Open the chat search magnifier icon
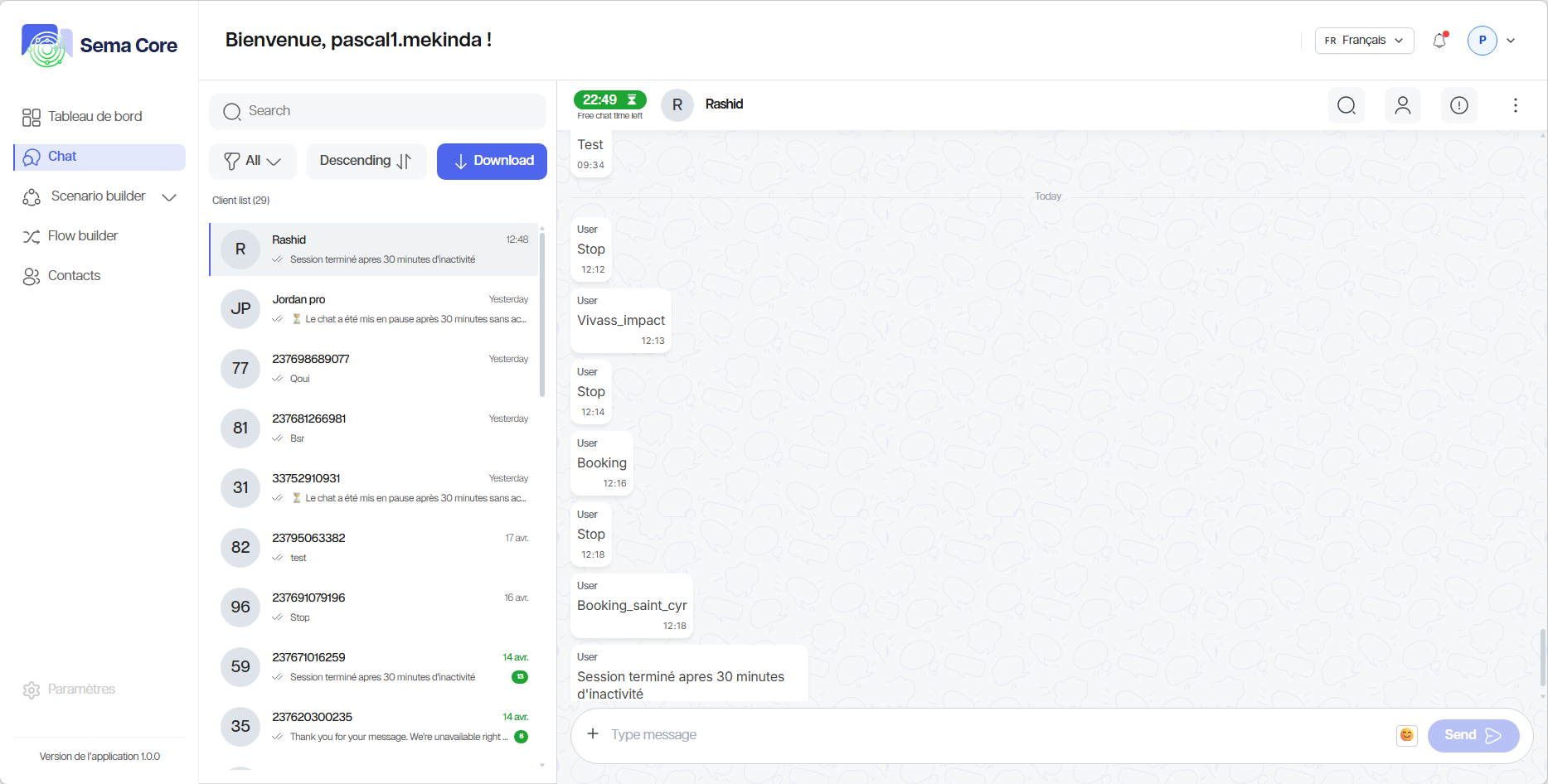 (x=1347, y=105)
